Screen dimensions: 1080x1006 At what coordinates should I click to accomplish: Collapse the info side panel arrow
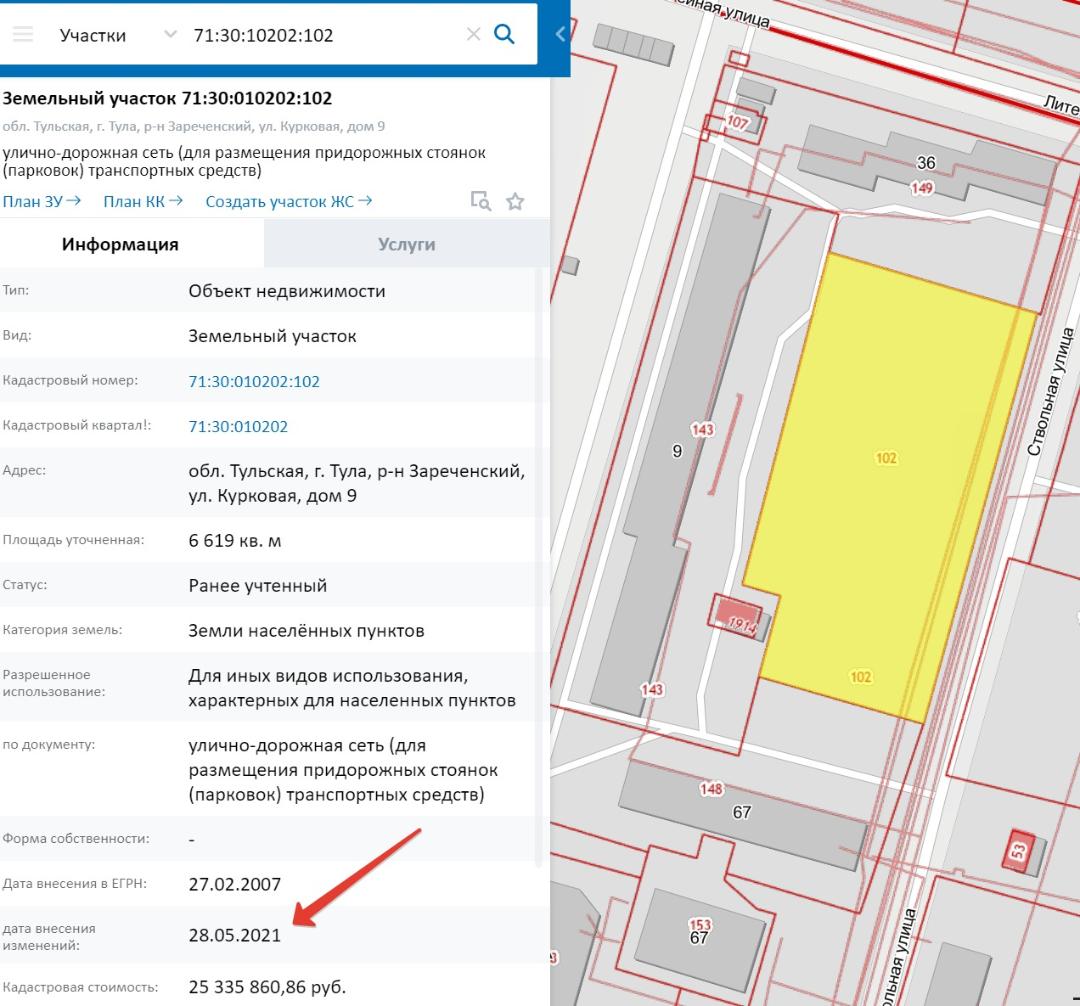559,35
